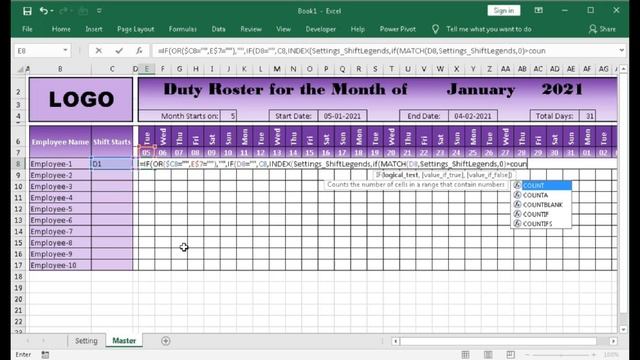Switch to the Insert ribbon tab

(94, 29)
